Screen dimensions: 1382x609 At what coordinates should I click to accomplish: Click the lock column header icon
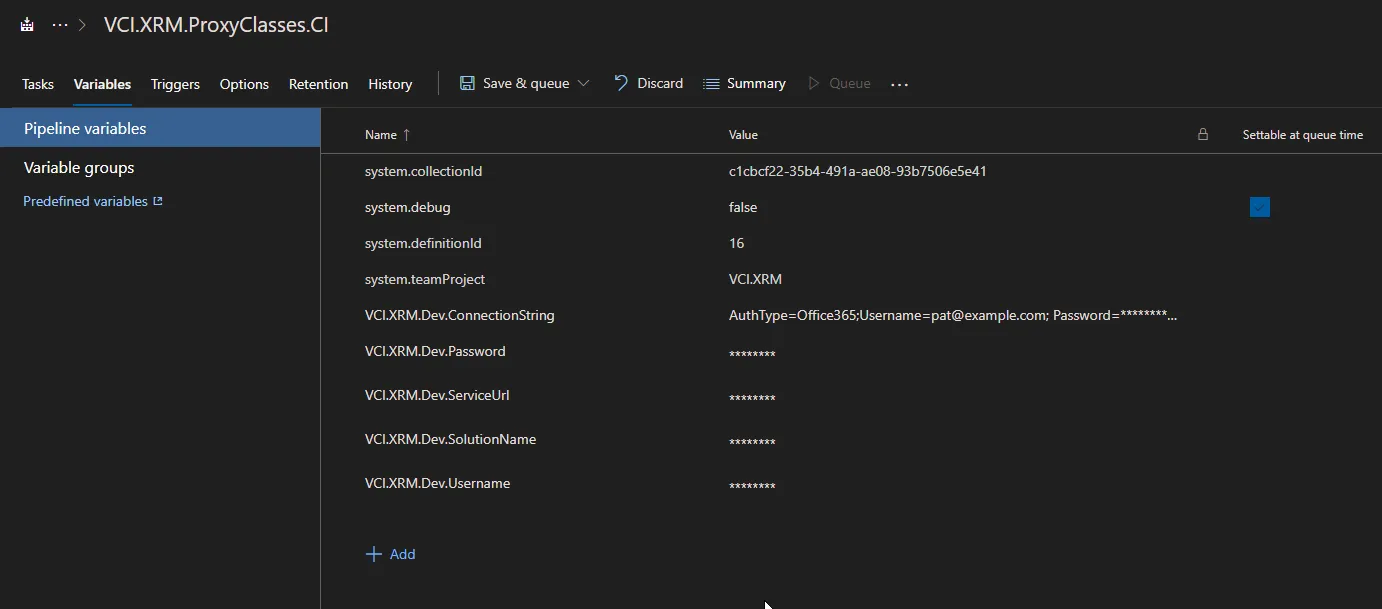coord(1203,134)
